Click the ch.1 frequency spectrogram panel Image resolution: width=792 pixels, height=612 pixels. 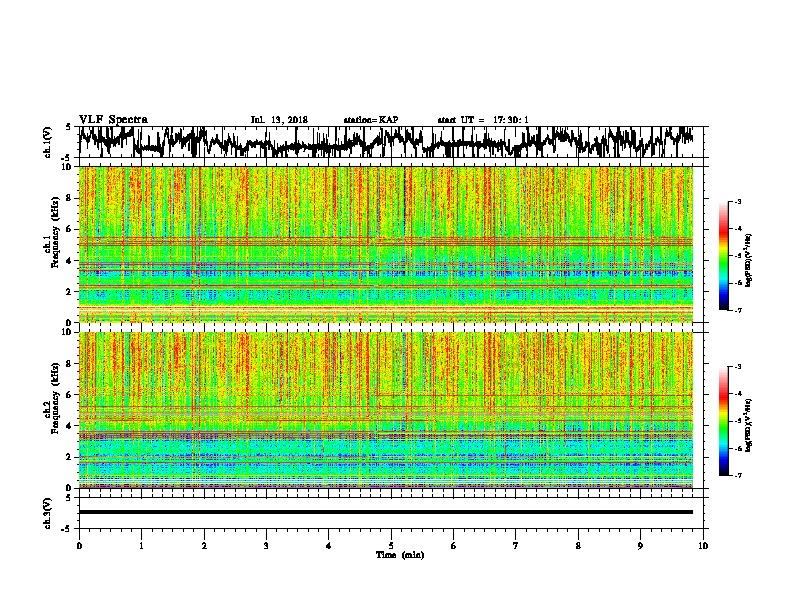click(386, 244)
